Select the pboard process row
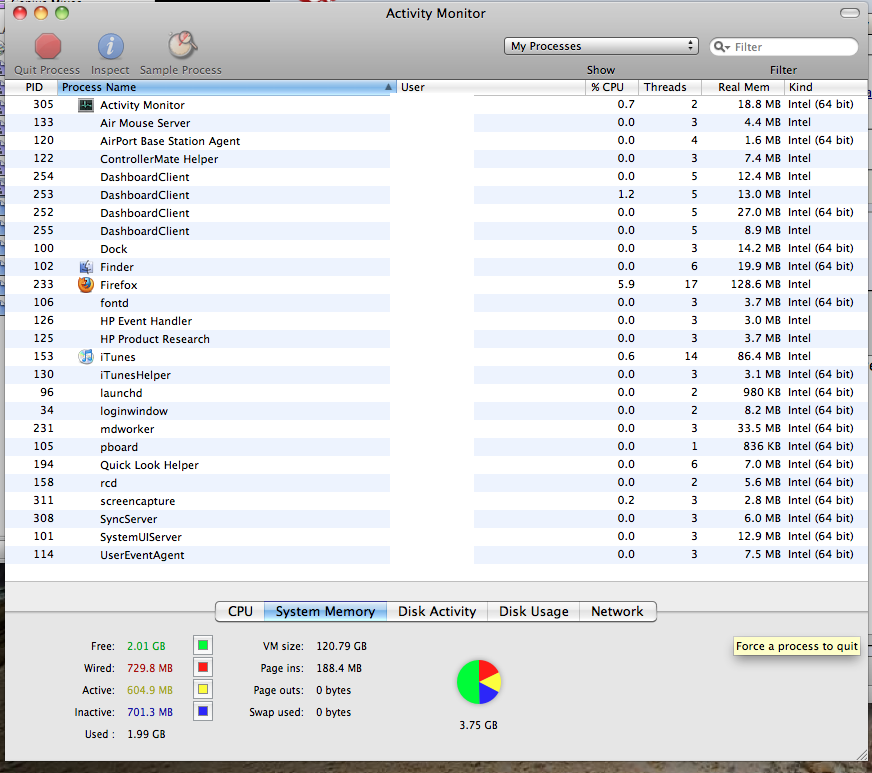This screenshot has height=773, width=872. click(436, 447)
